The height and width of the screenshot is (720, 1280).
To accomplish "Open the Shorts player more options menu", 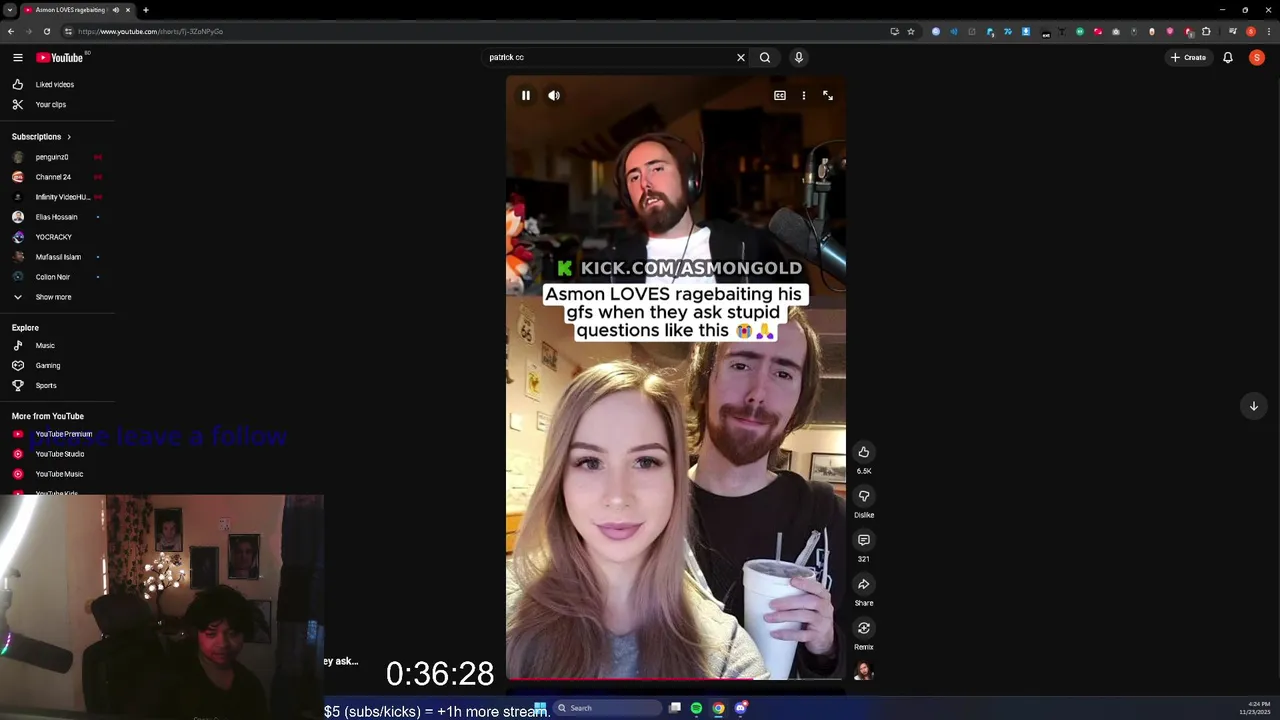I will [x=804, y=96].
